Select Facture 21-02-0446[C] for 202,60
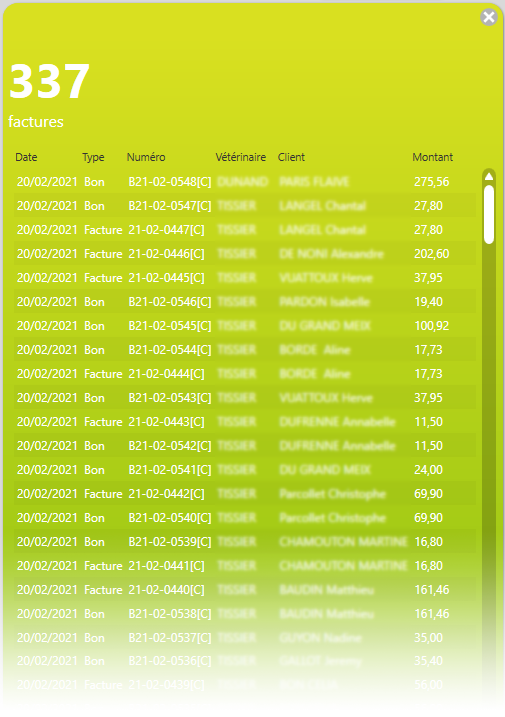Viewport: 505px width, 717px height. tap(245, 254)
